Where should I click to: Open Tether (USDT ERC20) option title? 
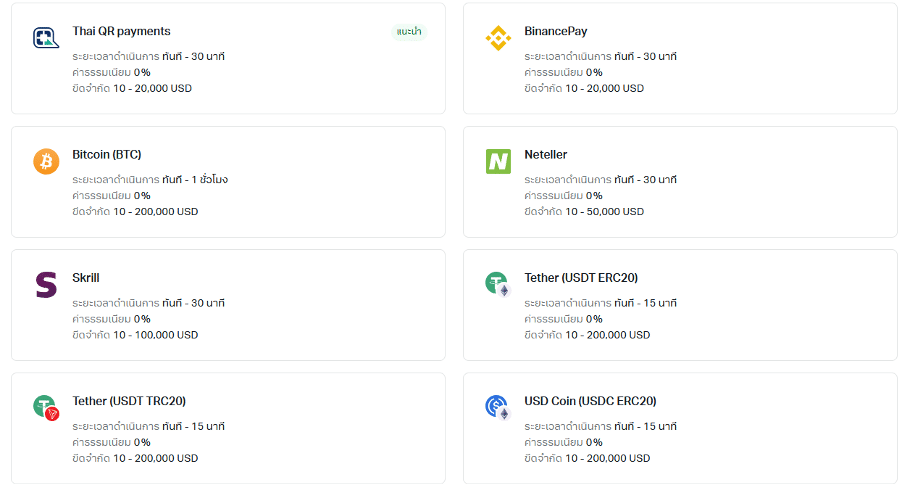581,277
